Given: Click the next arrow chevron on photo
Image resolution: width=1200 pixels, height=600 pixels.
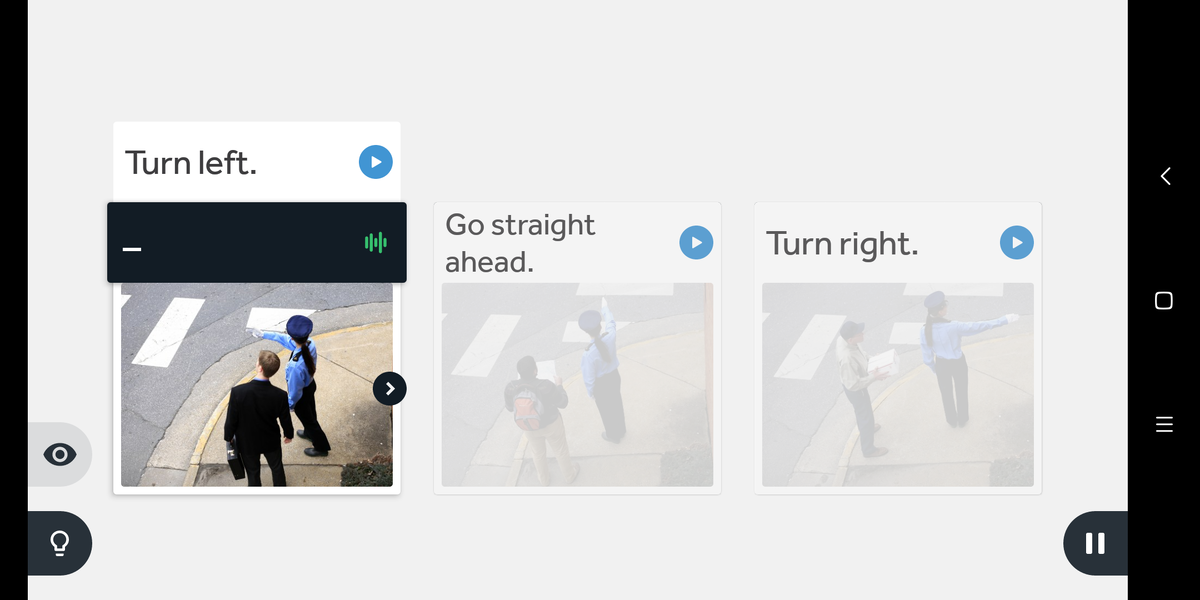Looking at the screenshot, I should pos(390,388).
